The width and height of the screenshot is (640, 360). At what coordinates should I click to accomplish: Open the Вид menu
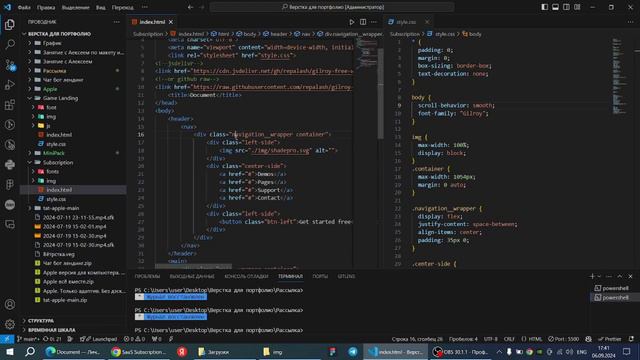(x=100, y=7)
